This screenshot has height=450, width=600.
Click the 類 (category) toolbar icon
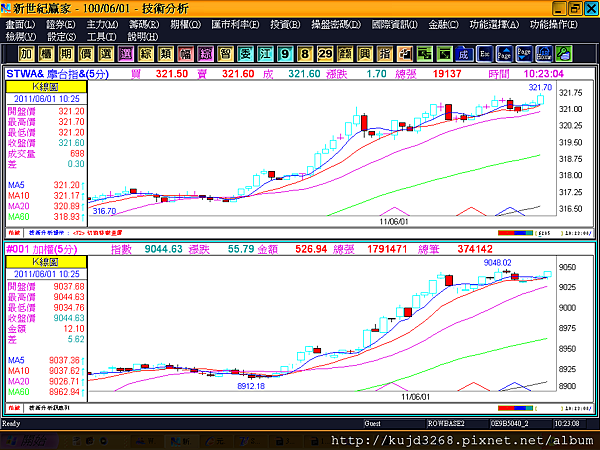[x=166, y=54]
